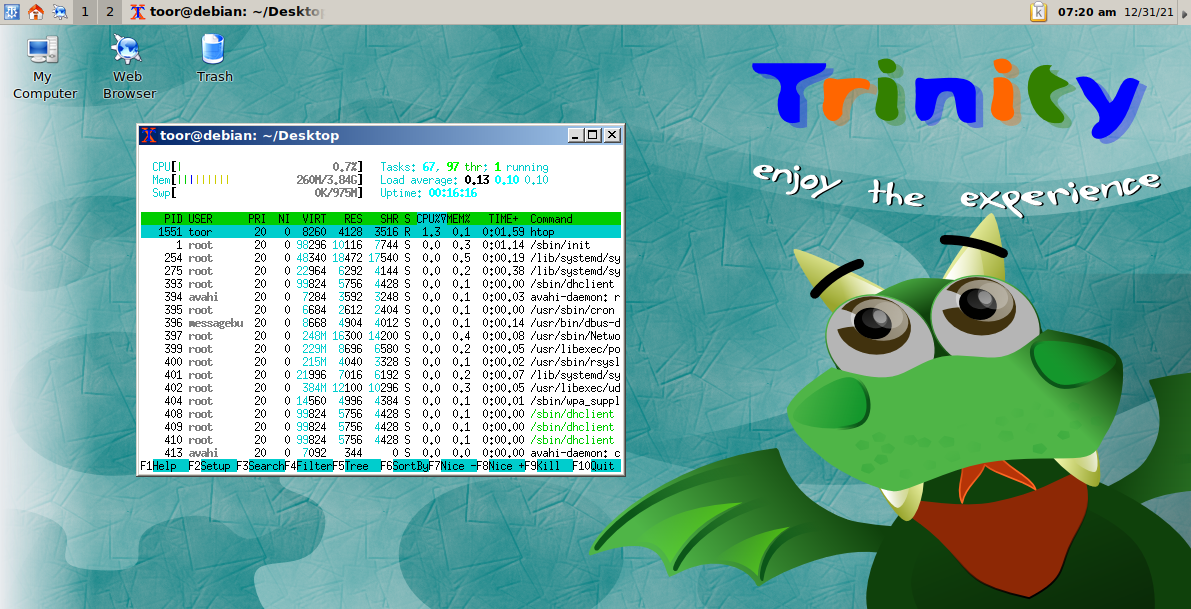Open the Klipper clipboard tray icon
This screenshot has height=609, width=1191.
1038,11
